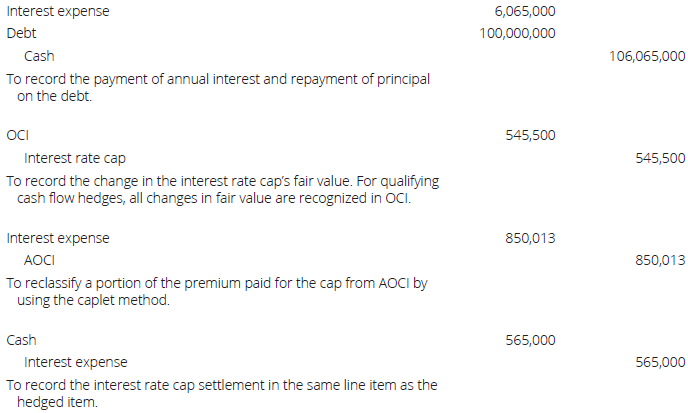
Task: Click the 545,500 interest rate cap credit
Action: (660, 158)
